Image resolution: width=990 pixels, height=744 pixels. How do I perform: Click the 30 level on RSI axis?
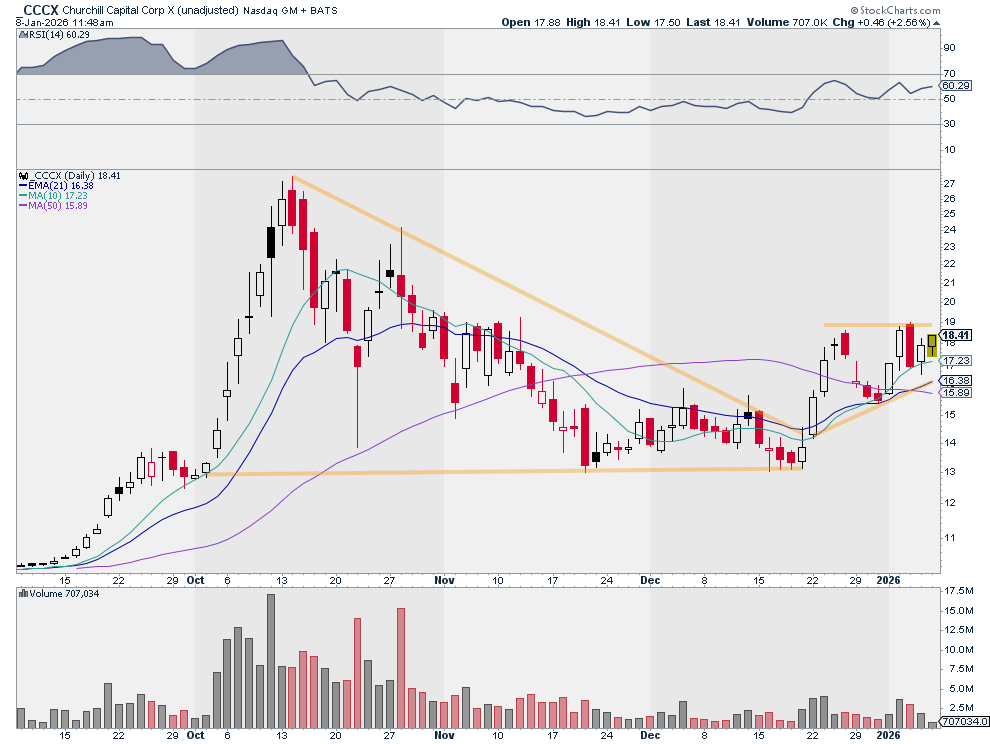(x=949, y=124)
